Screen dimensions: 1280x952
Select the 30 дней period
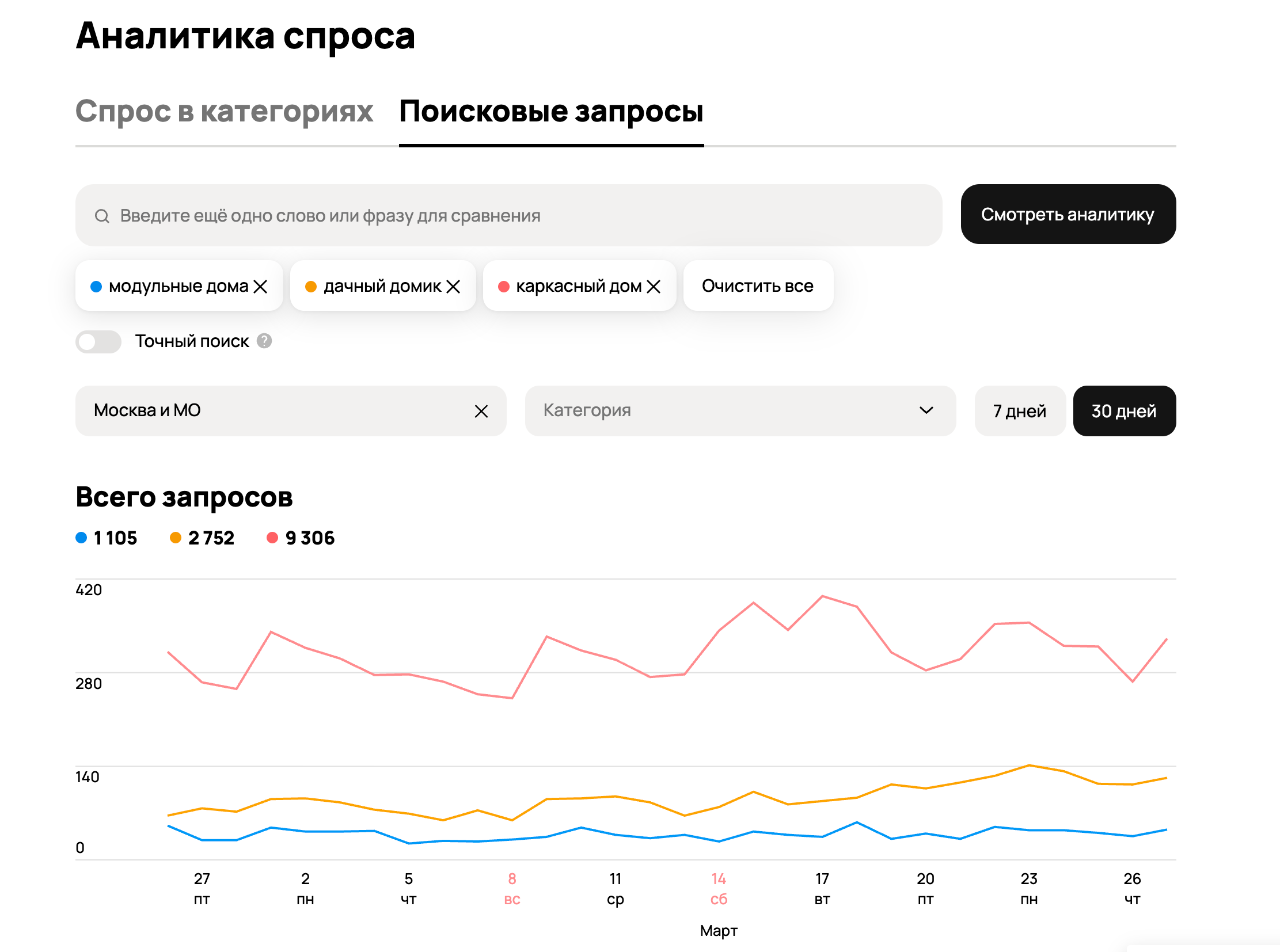click(x=1124, y=411)
